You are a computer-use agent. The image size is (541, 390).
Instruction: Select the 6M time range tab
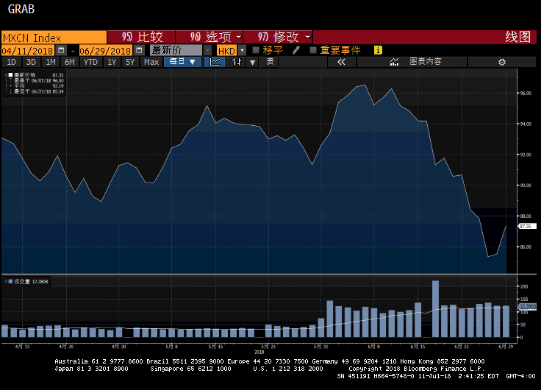[x=70, y=62]
